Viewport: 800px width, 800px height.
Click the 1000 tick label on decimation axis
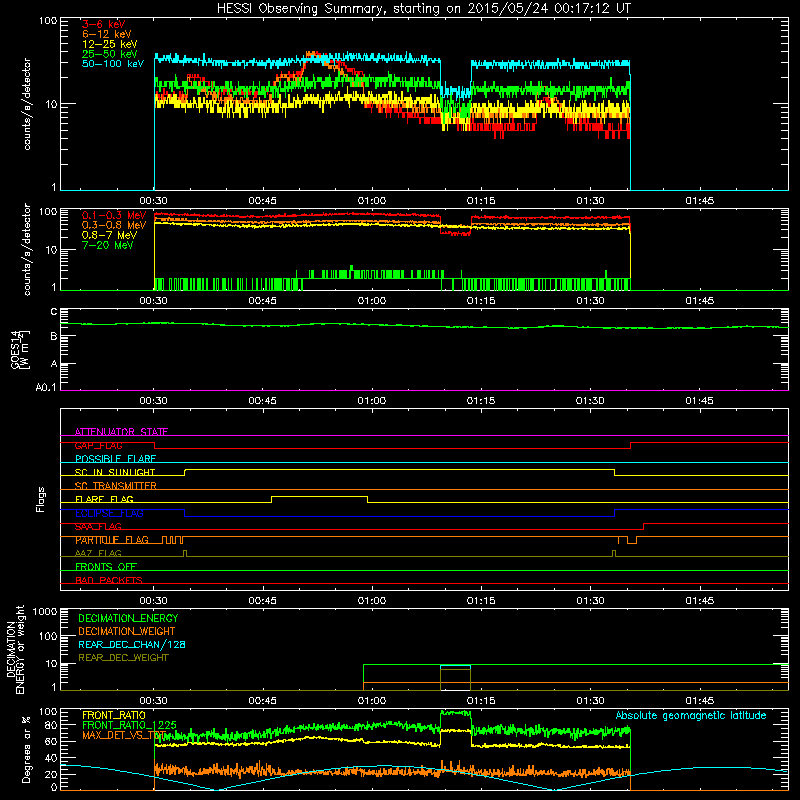pyautogui.click(x=45, y=612)
